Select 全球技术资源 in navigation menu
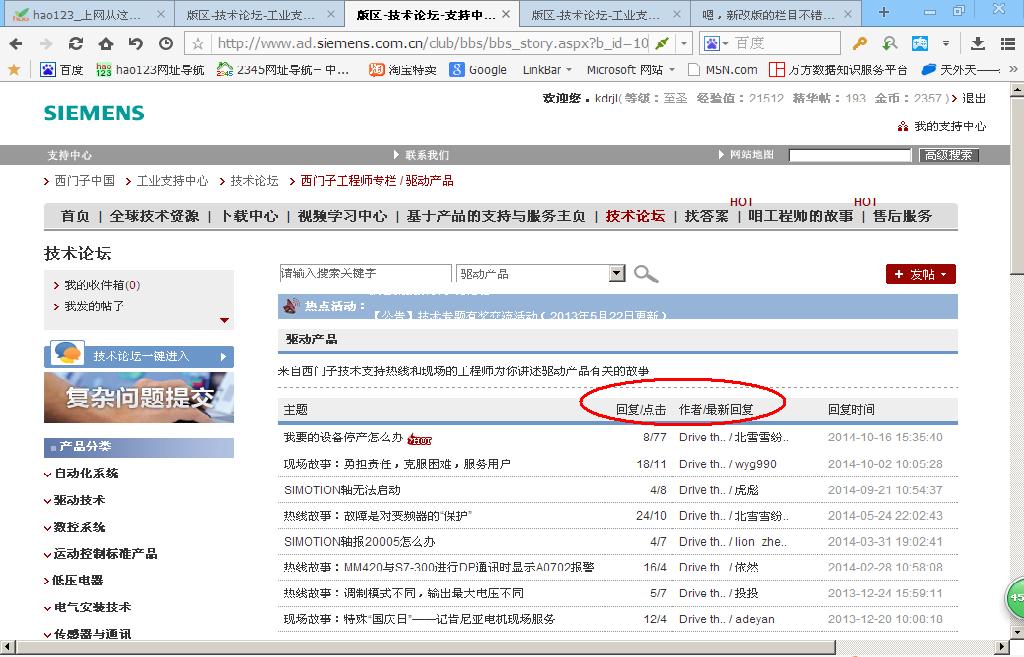Screen dimensions: 1024x657 [154, 216]
